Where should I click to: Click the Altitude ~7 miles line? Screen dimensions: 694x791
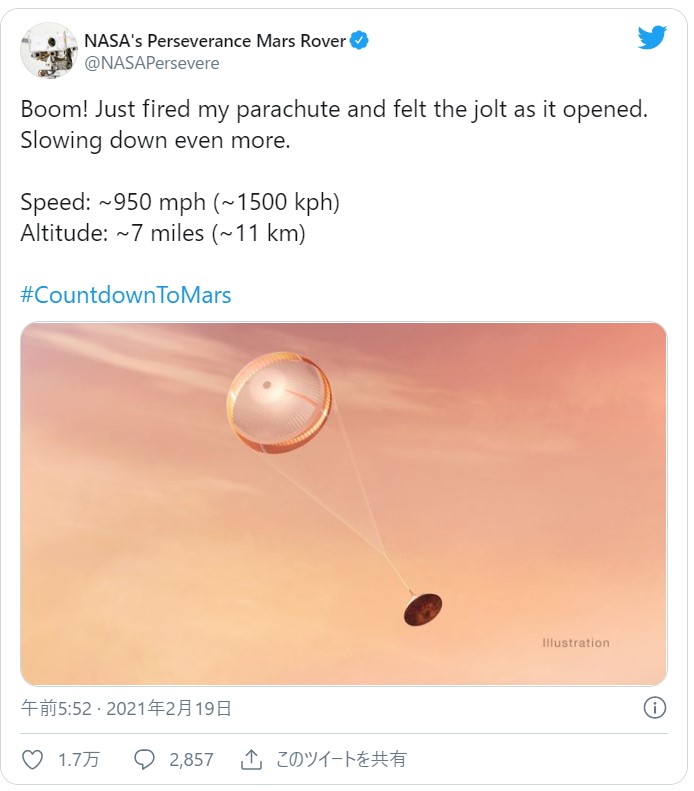coord(163,234)
